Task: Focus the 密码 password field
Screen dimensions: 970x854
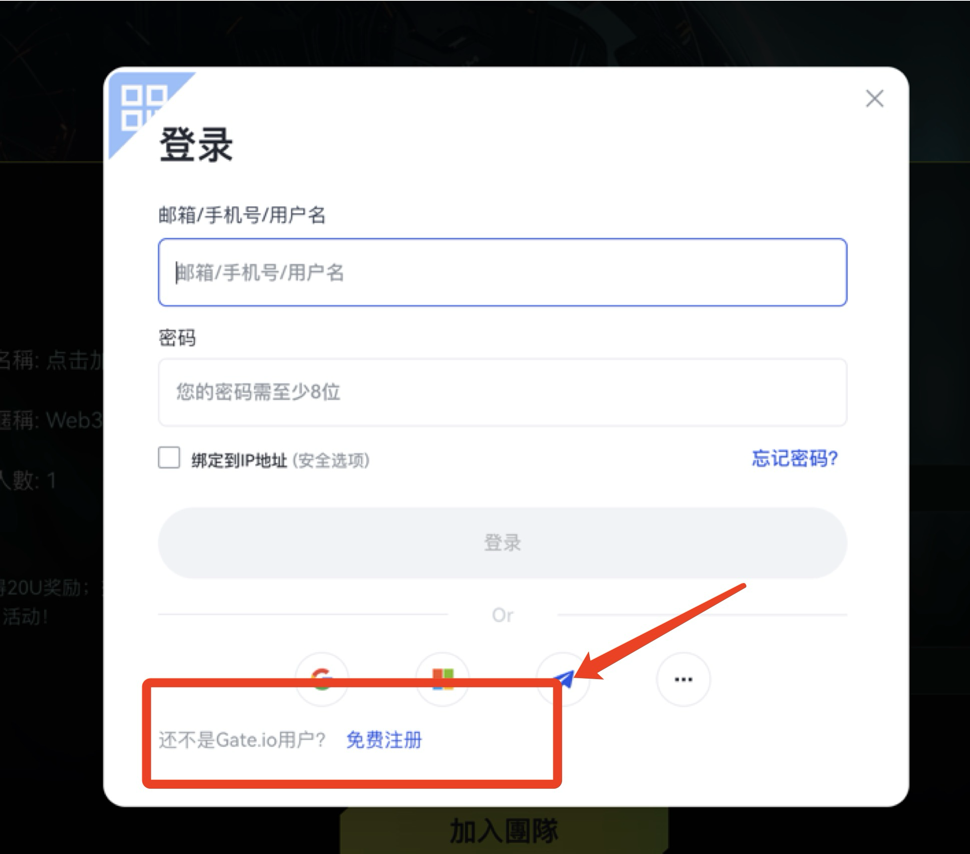Action: click(x=502, y=392)
